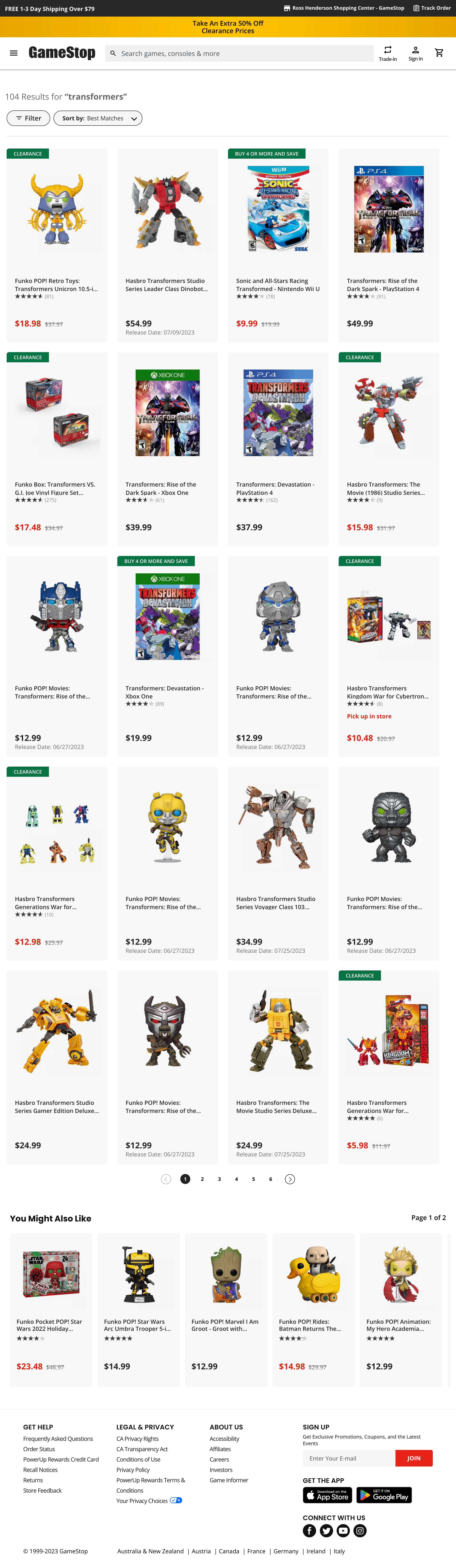456x1568 pixels.
Task: Click the Twitter social icon
Action: click(326, 1530)
